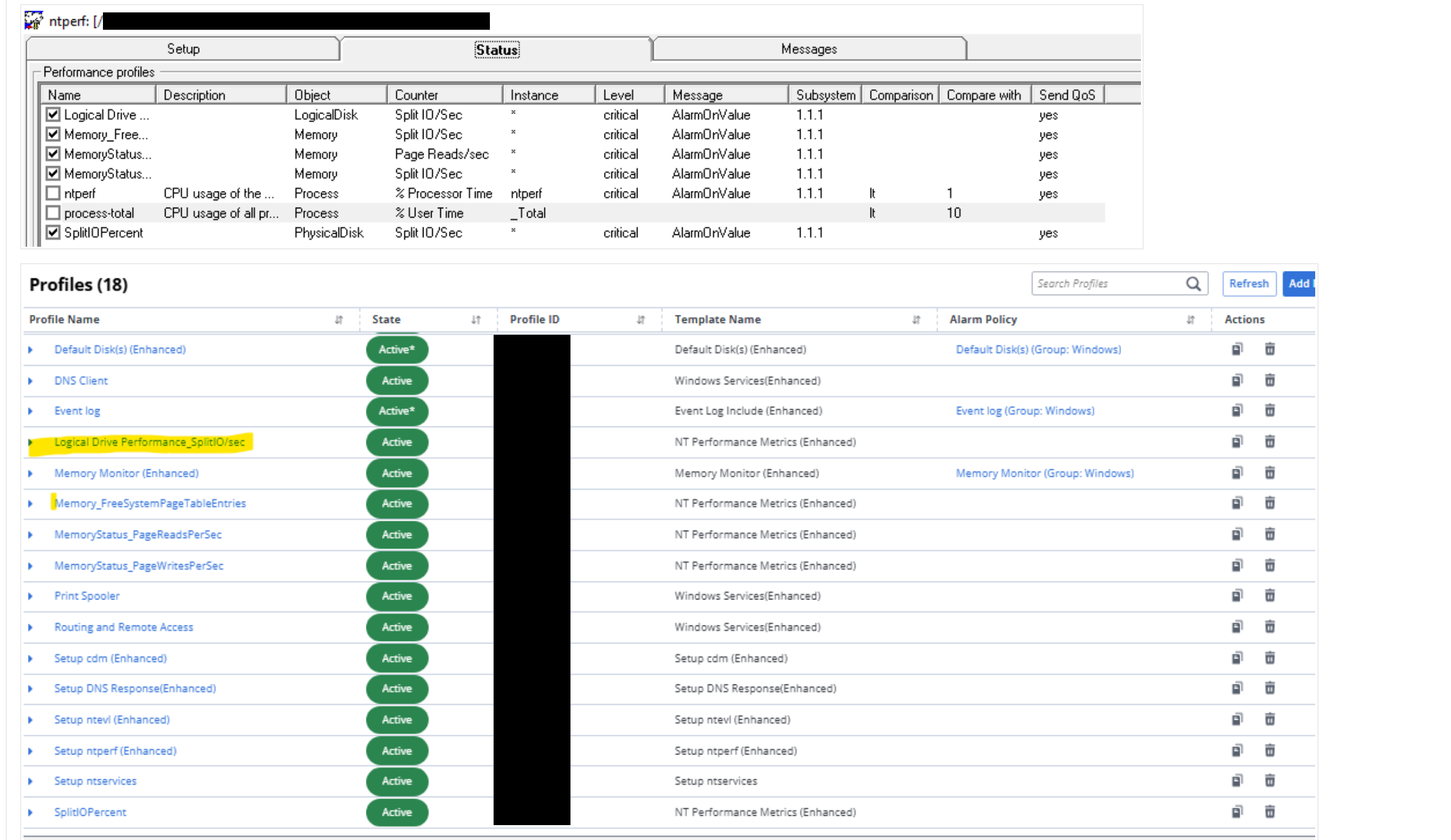
Task: Check the process-total profile checkbox
Action: [53, 213]
